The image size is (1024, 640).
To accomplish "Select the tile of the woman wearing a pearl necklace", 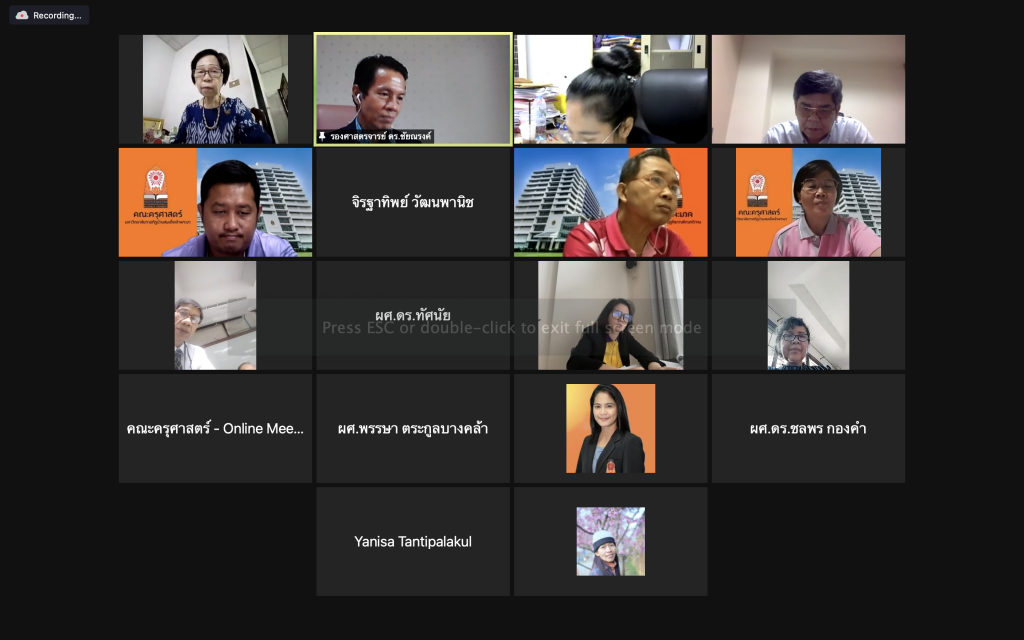I will coord(216,89).
